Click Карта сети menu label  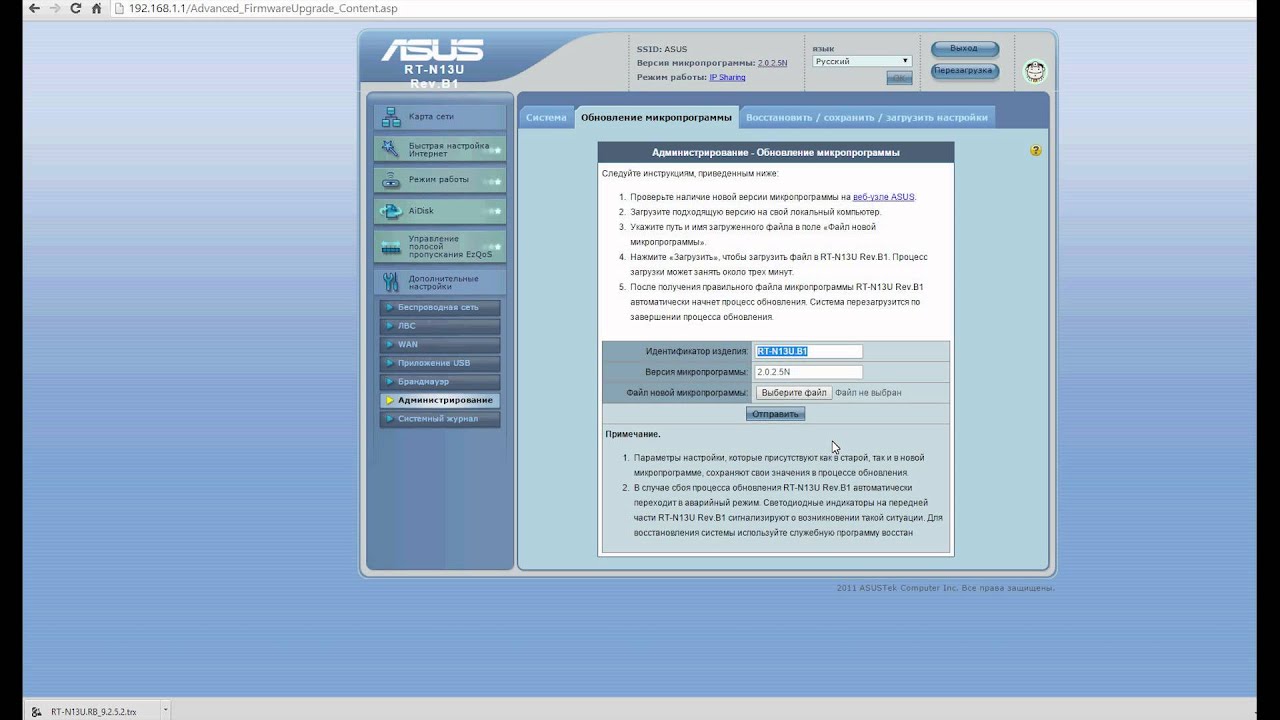(431, 117)
